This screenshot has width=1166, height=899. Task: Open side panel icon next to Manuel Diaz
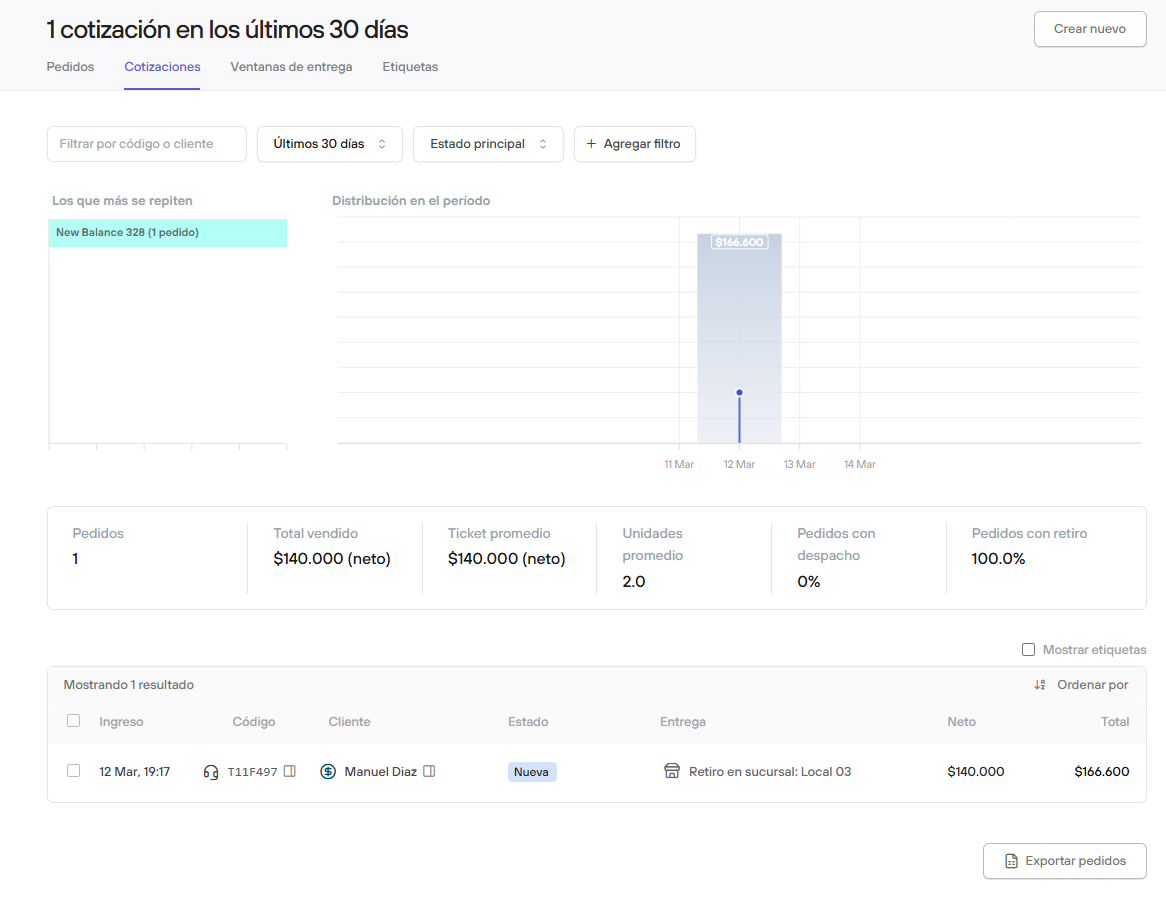pos(429,771)
